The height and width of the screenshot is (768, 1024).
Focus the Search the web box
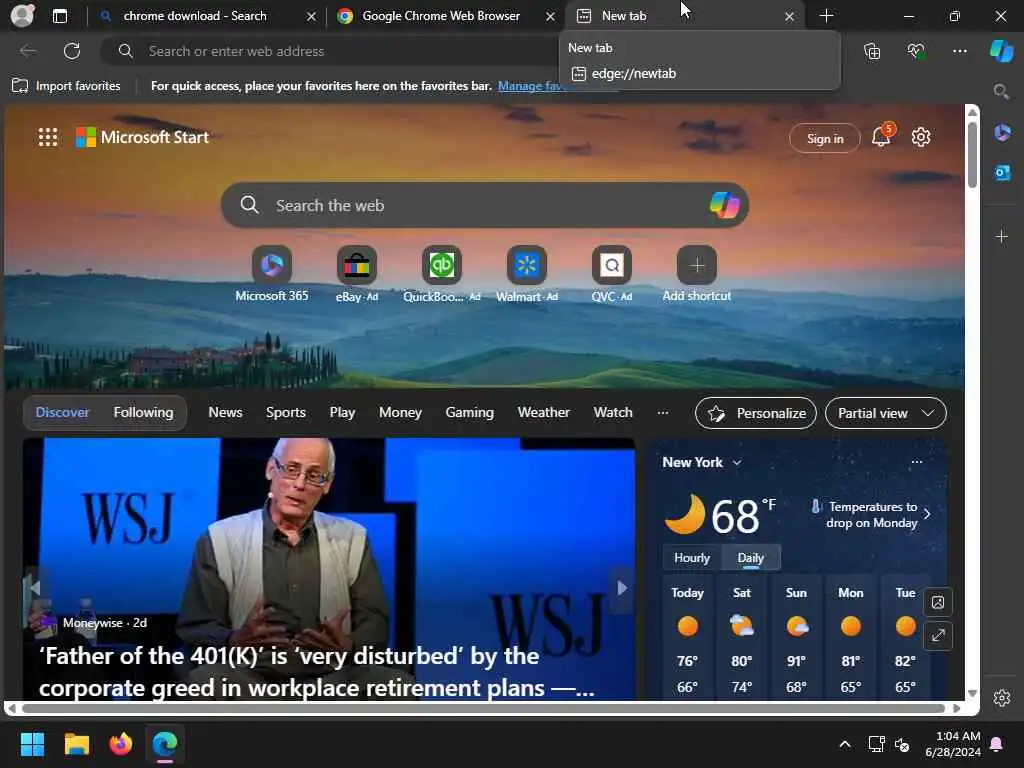pos(485,205)
